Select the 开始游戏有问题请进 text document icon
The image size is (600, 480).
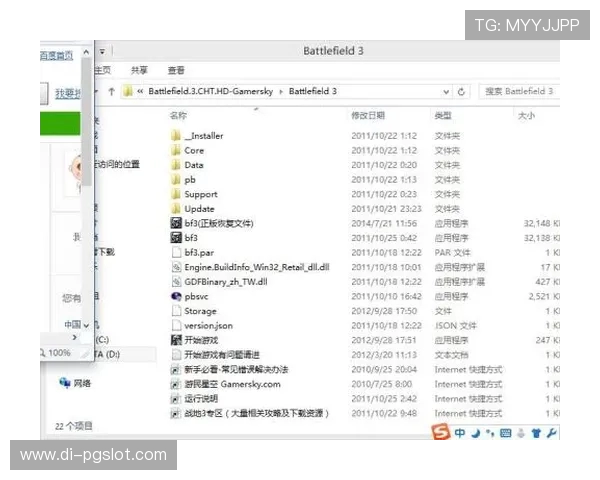coord(176,354)
